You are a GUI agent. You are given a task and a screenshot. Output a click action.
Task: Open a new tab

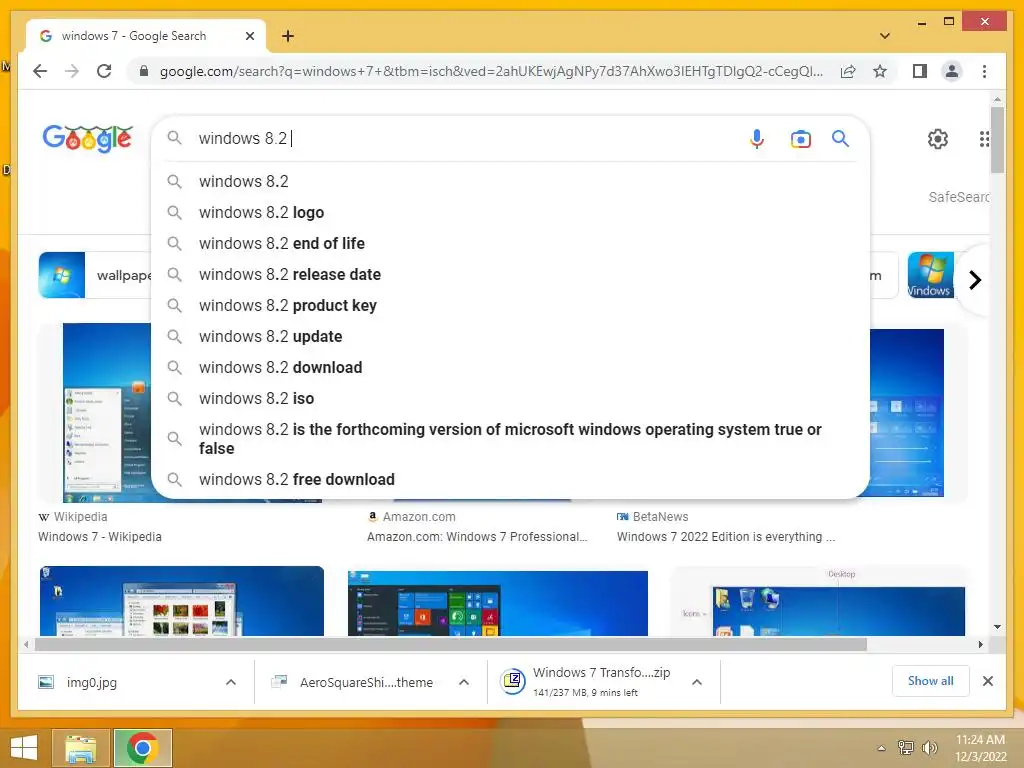pyautogui.click(x=288, y=36)
